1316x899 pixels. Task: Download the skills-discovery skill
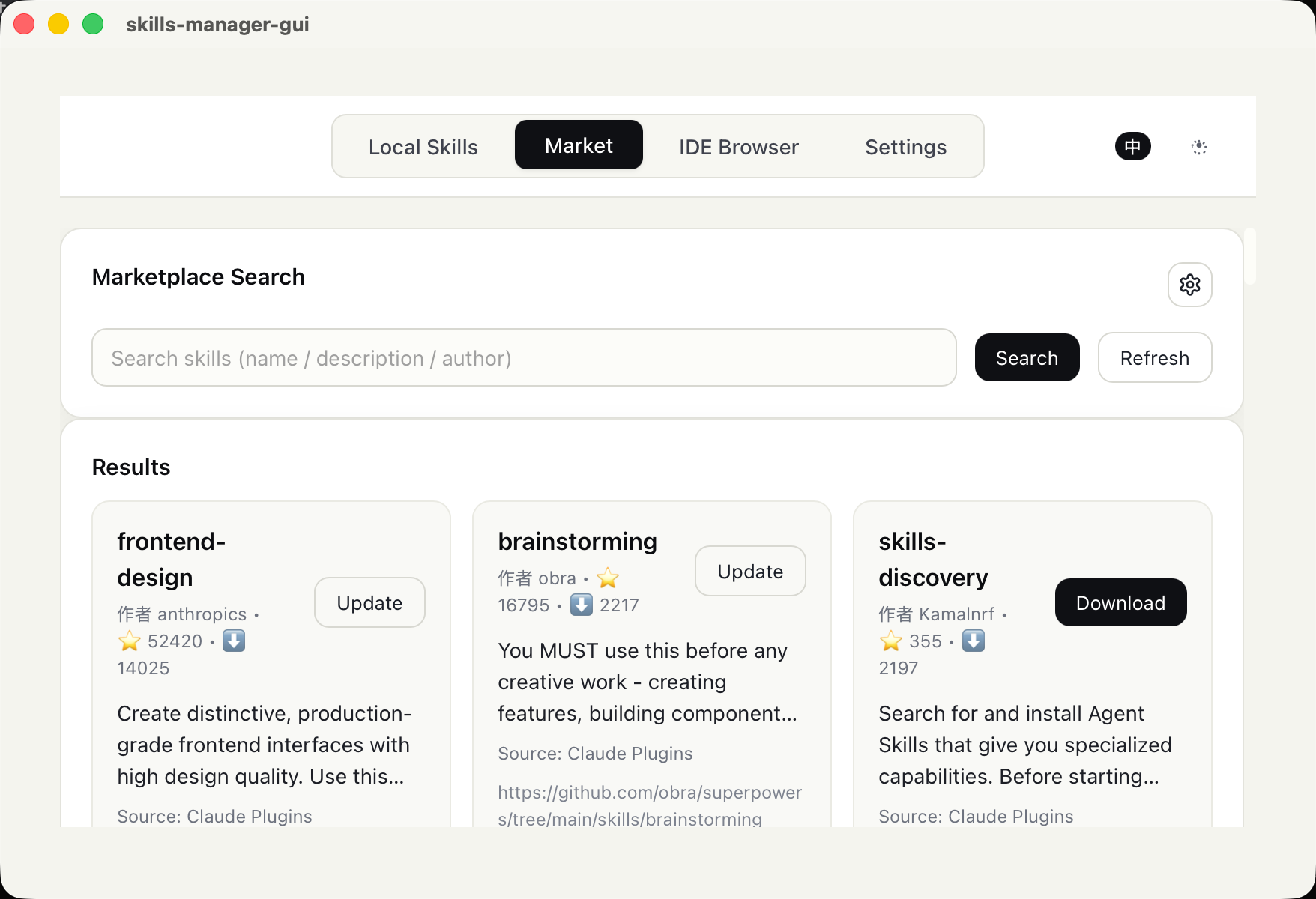[1120, 602]
